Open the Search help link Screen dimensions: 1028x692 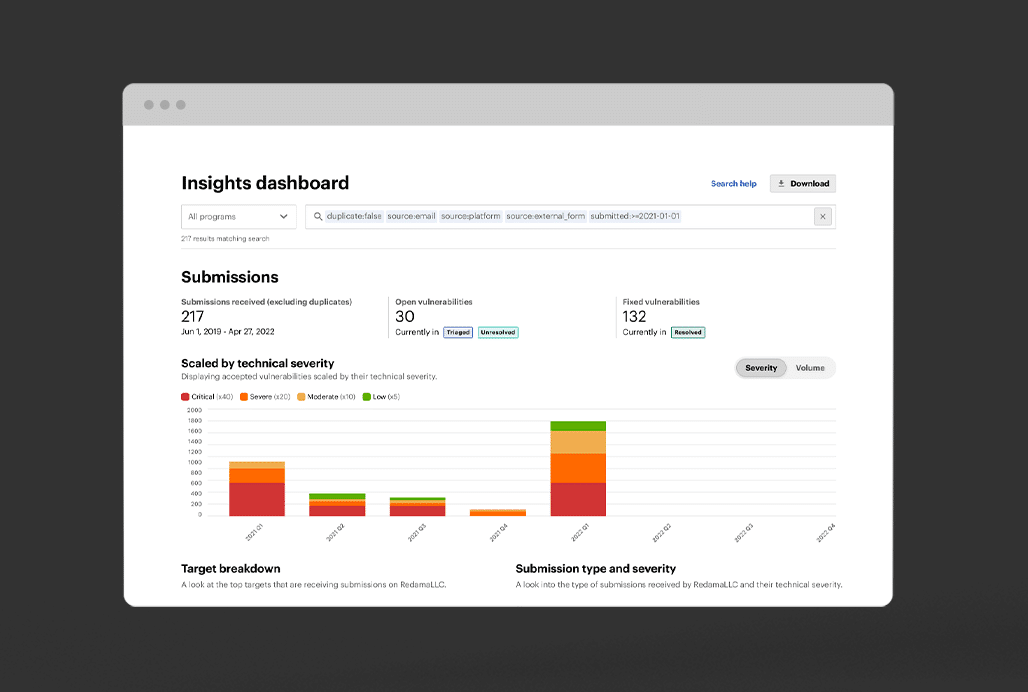[x=733, y=184]
